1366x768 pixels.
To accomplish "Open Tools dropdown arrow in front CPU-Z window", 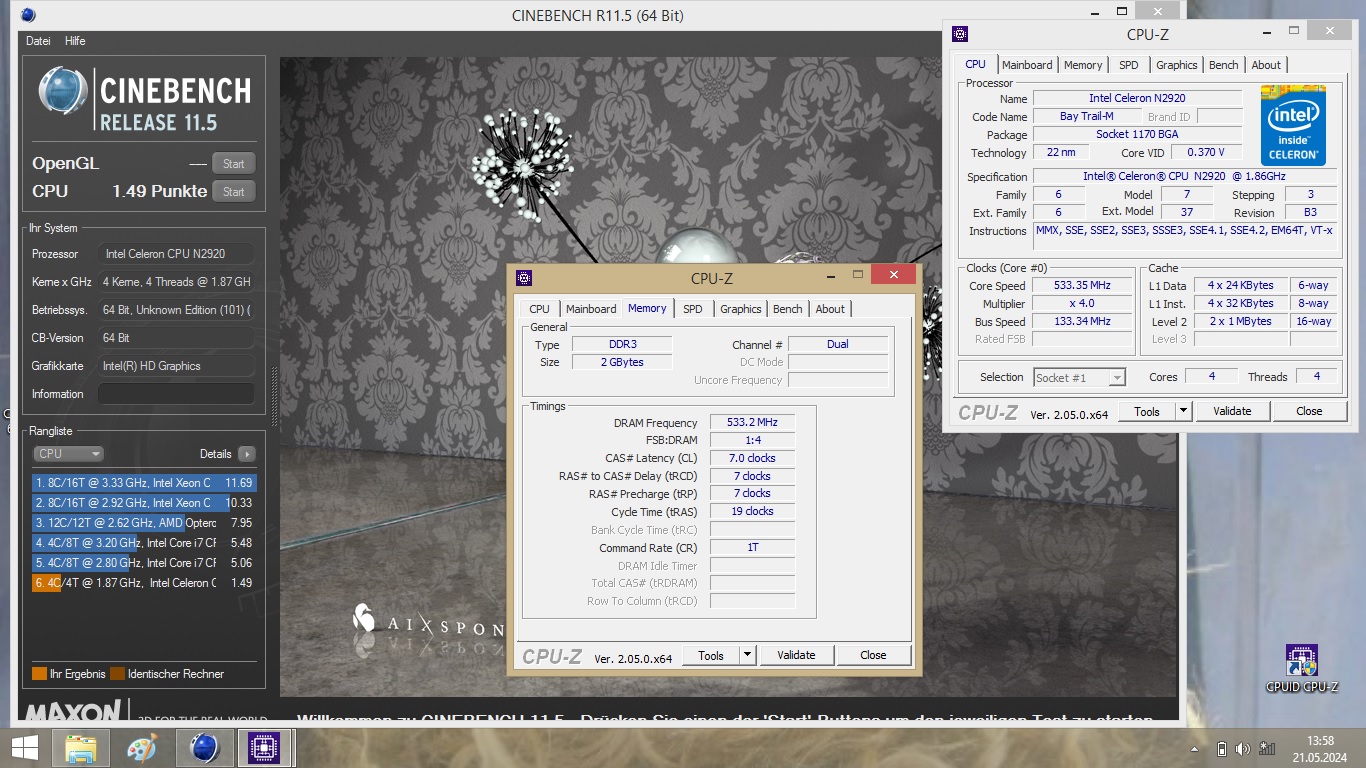I will click(747, 656).
